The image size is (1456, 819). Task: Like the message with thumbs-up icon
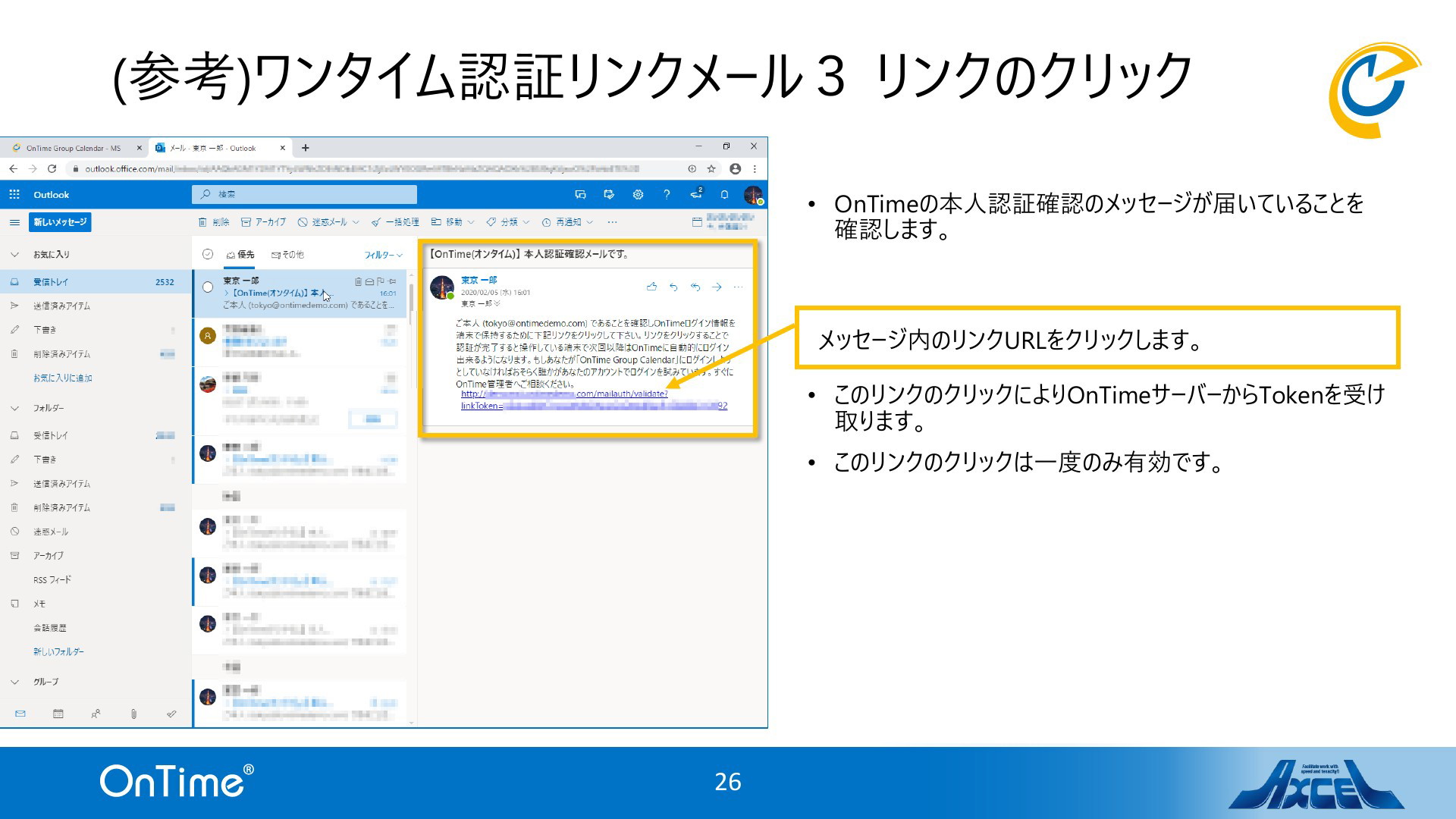(x=651, y=287)
